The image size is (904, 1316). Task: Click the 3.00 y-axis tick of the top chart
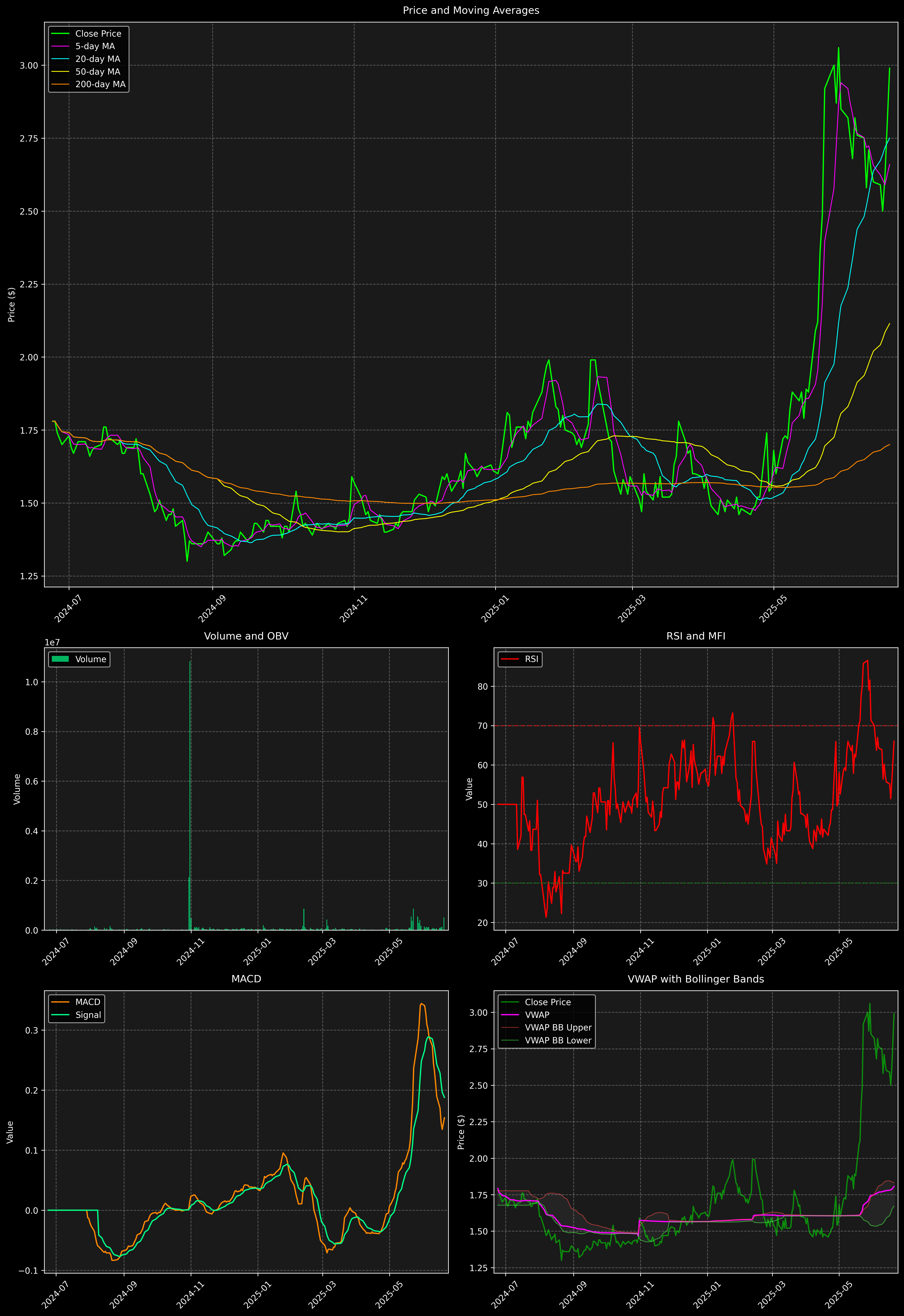tap(29, 66)
